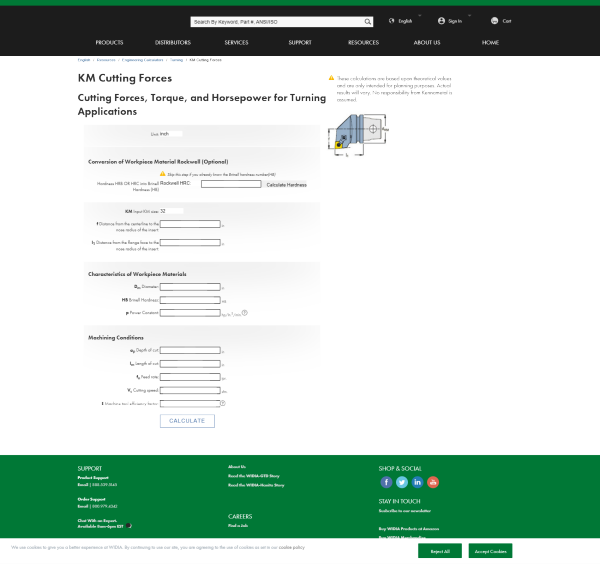Open the Products menu
Screen dimensions: 600x564
pos(109,43)
